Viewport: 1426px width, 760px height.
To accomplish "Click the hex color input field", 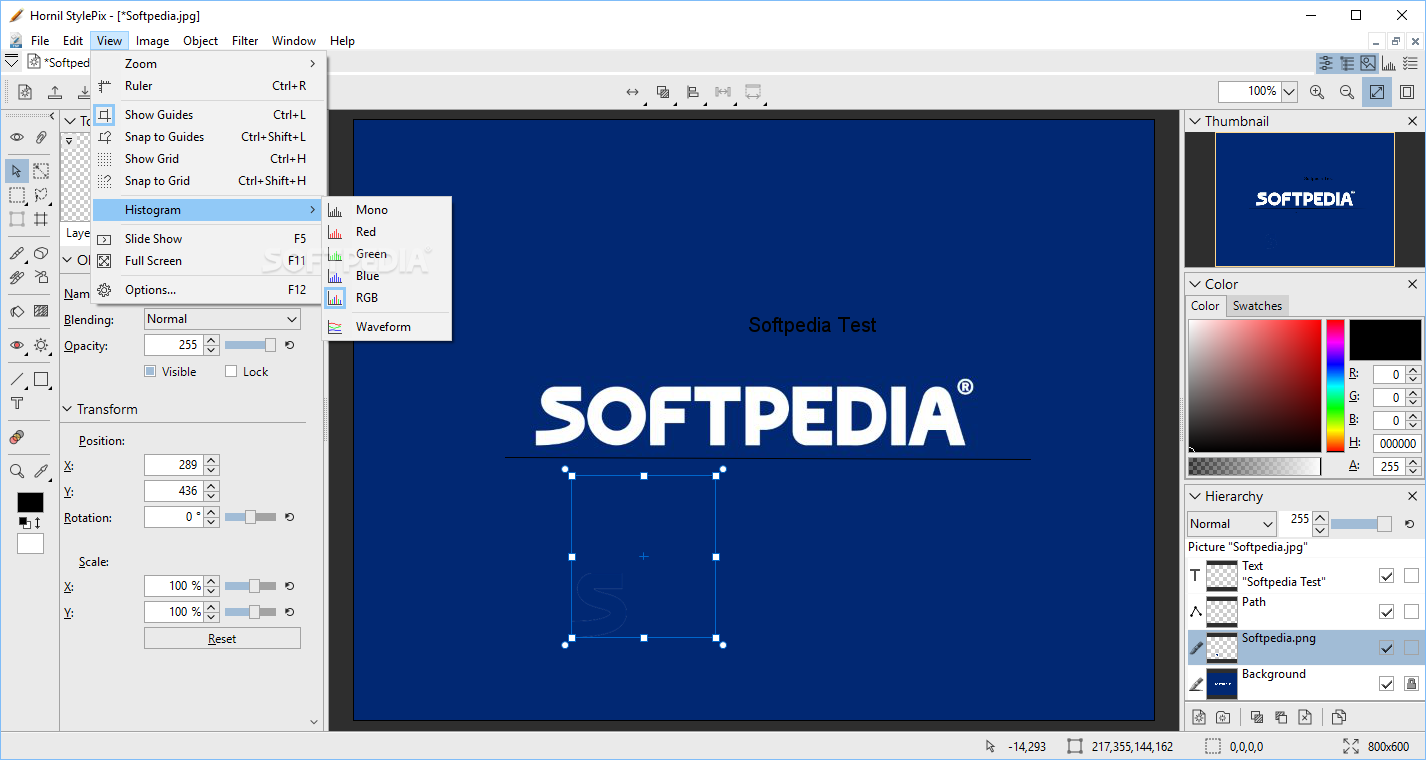I will (1397, 443).
